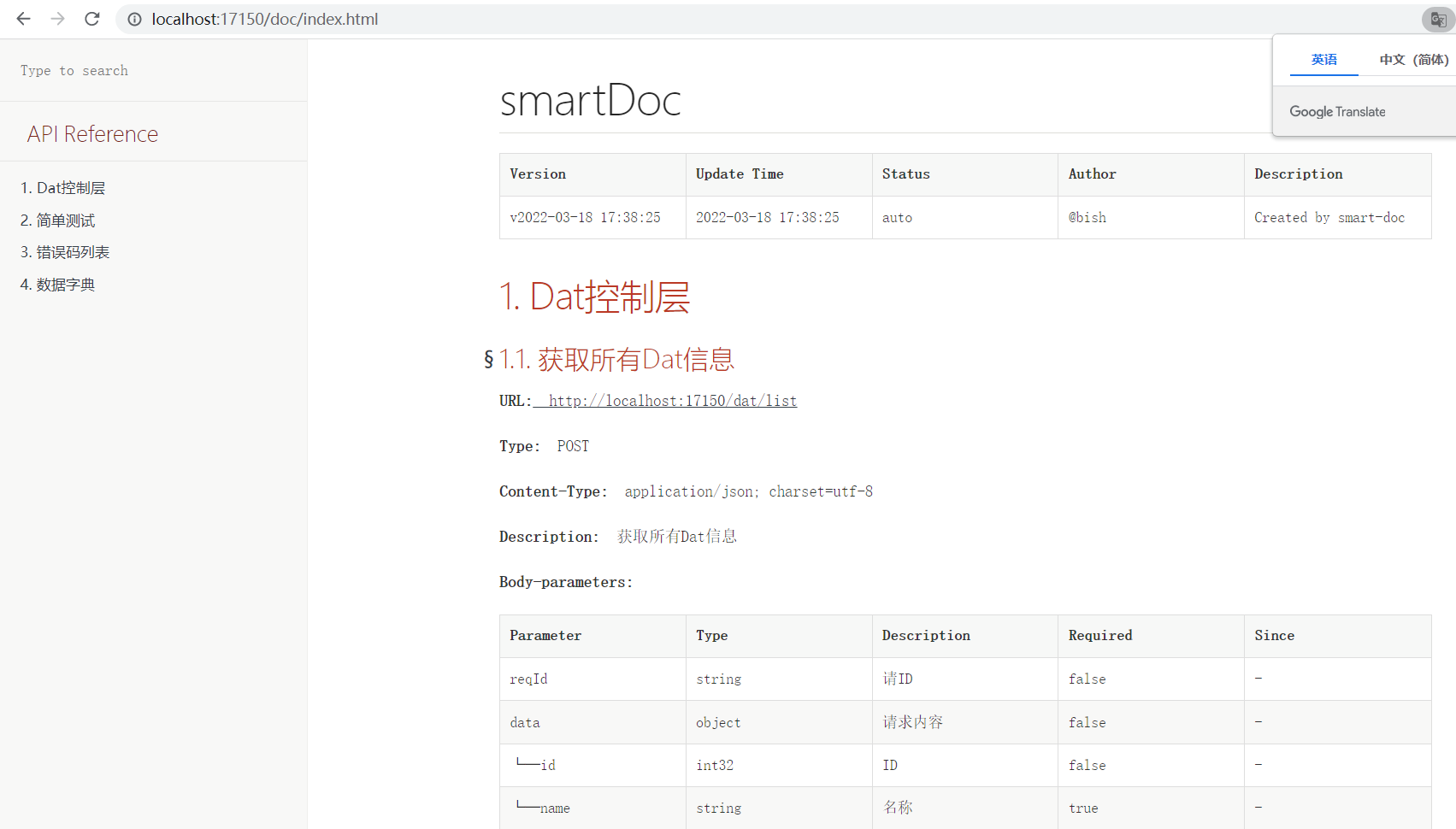This screenshot has height=829, width=1456.
Task: Open sidebar item 1. Dat控制层
Action: pos(62,188)
